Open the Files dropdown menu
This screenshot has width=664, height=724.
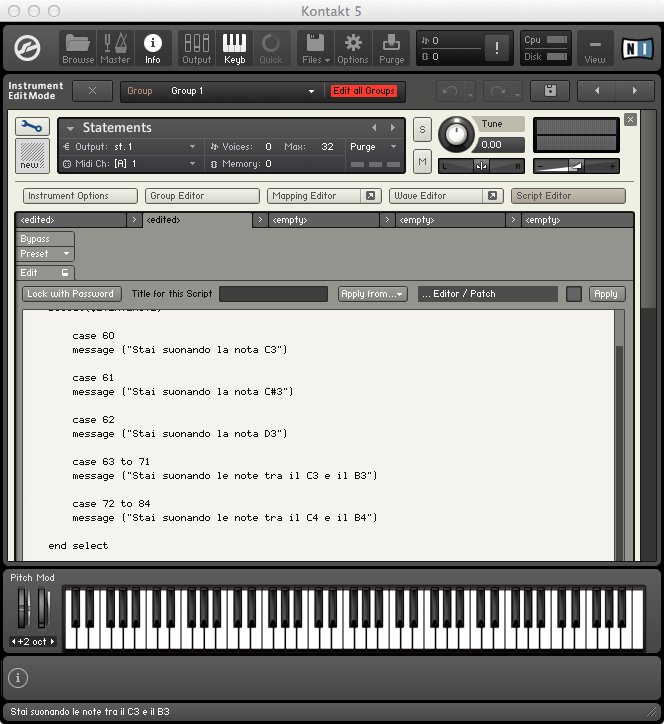coord(316,47)
